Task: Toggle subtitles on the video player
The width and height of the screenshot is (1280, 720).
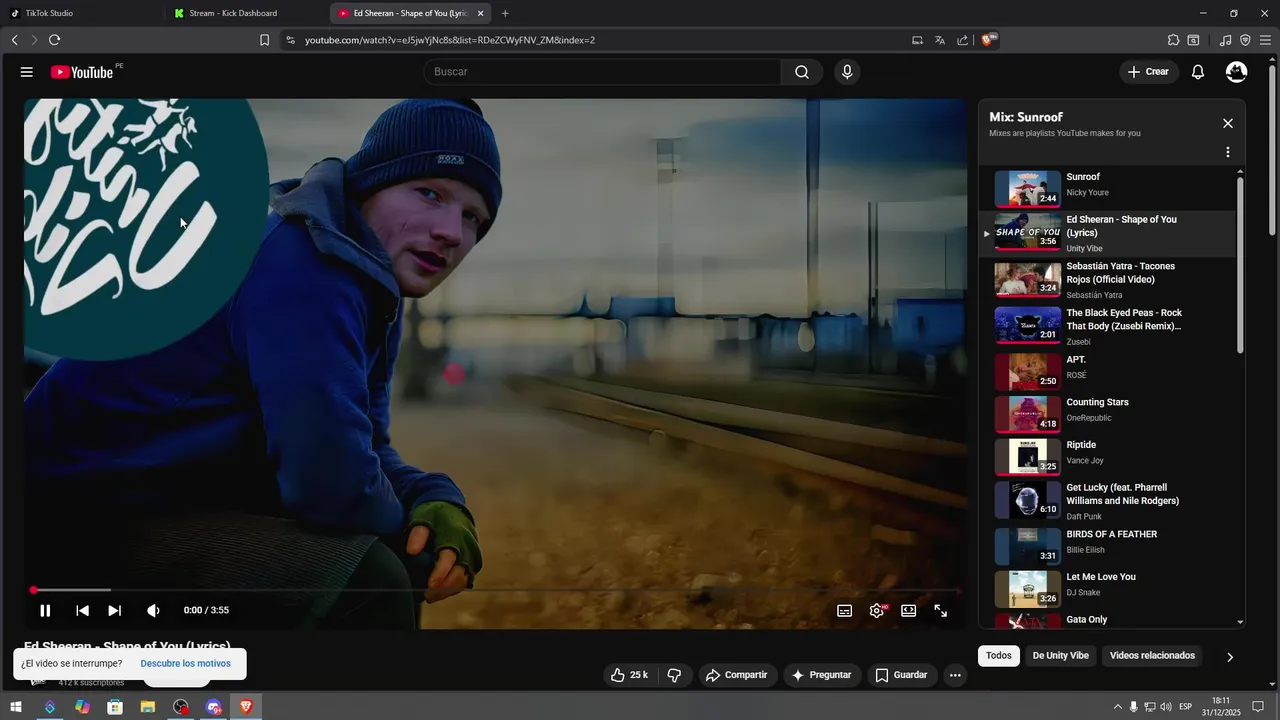Action: (x=845, y=611)
